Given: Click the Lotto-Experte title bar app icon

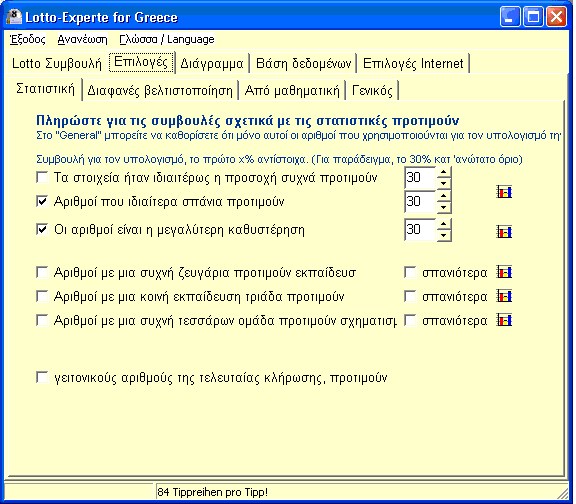Looking at the screenshot, I should [14, 17].
